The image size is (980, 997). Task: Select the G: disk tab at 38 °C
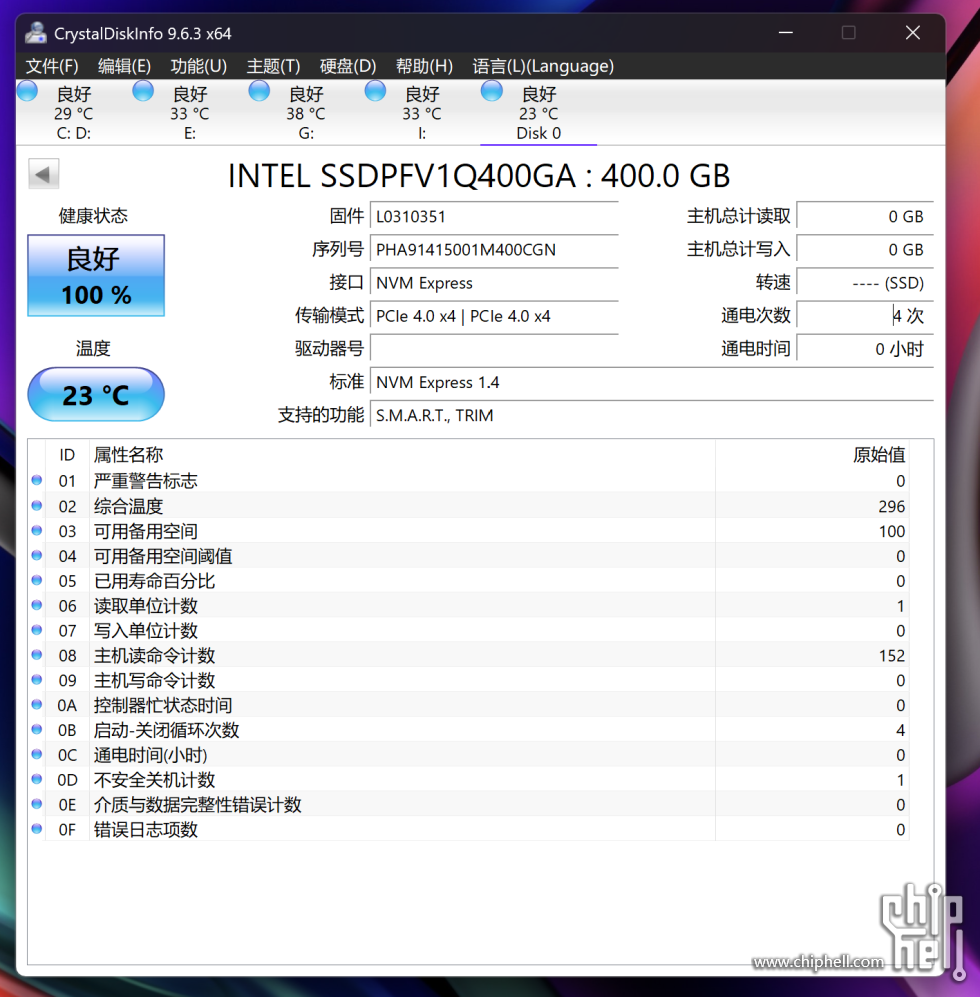click(306, 113)
